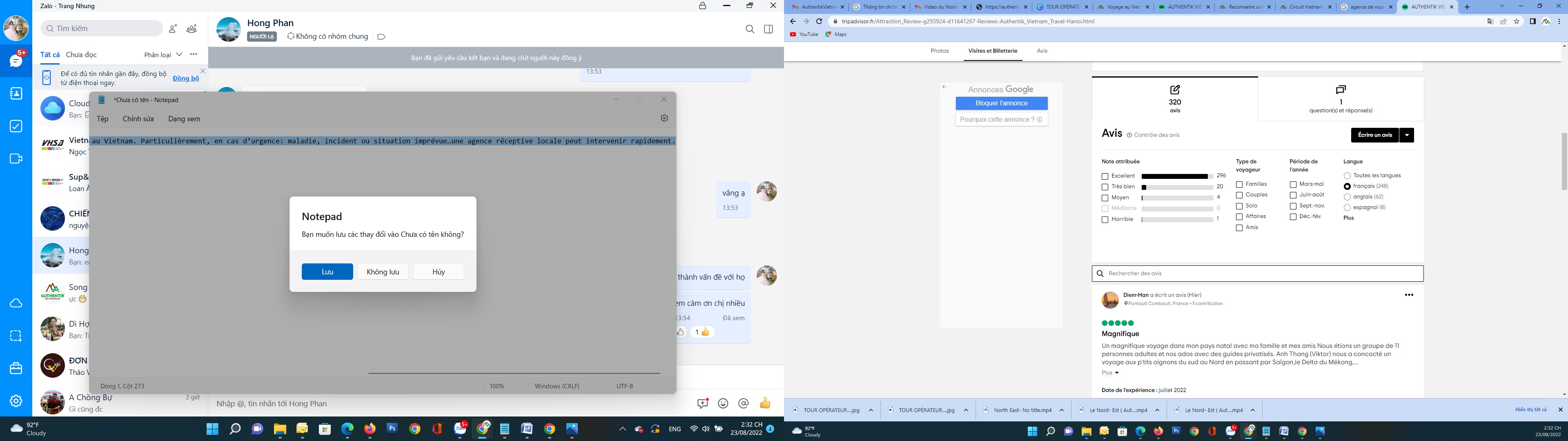The image size is (1568, 441).
Task: Open Zalo cloud storage sidebar icon
Action: 16,303
